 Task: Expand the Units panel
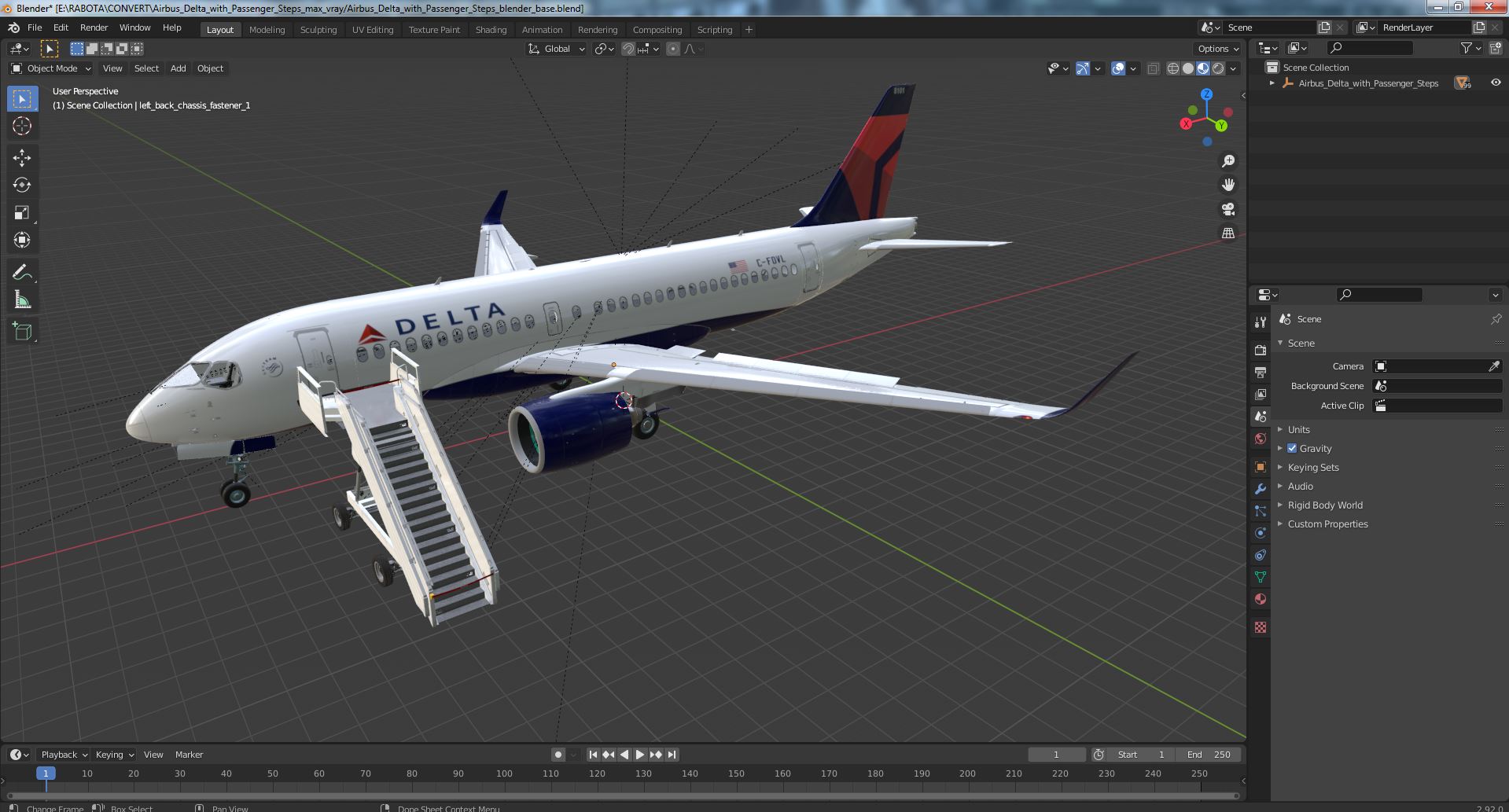tap(1299, 429)
